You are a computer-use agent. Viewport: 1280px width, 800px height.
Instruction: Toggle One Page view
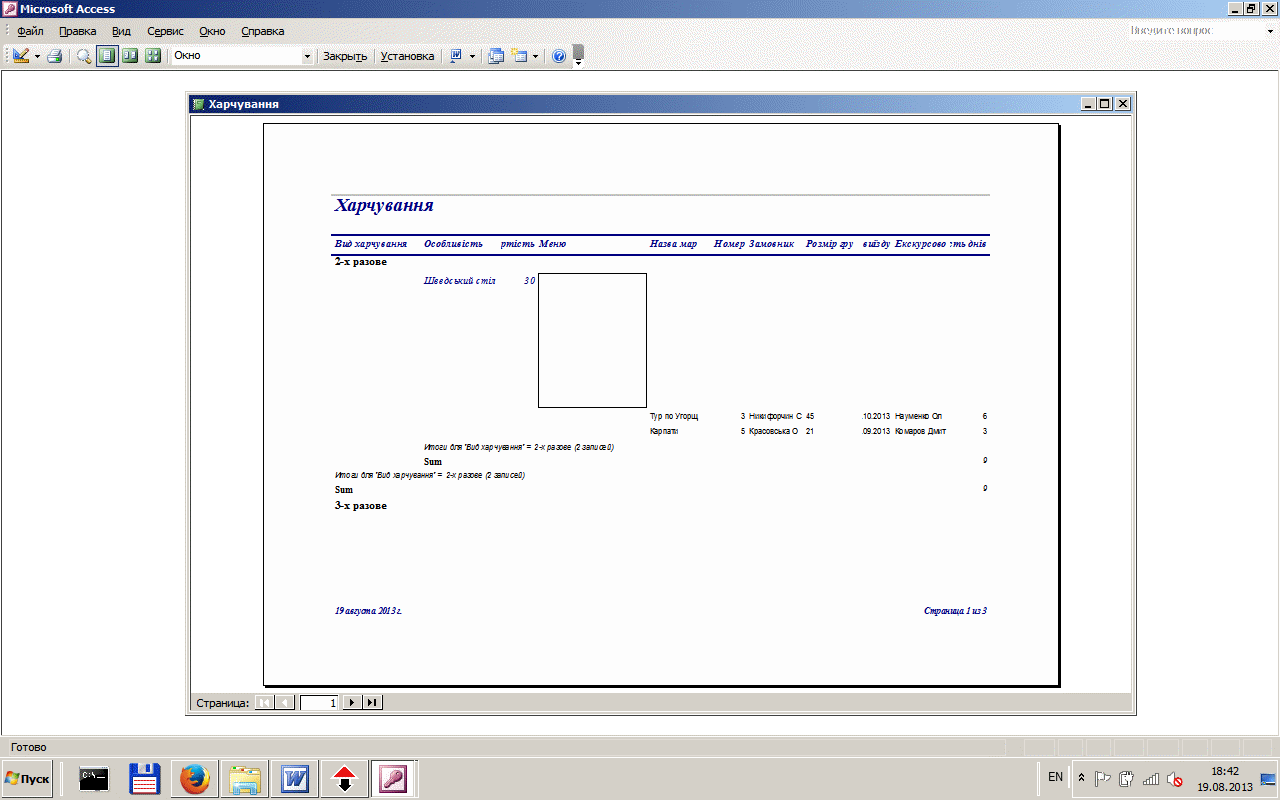coord(107,56)
